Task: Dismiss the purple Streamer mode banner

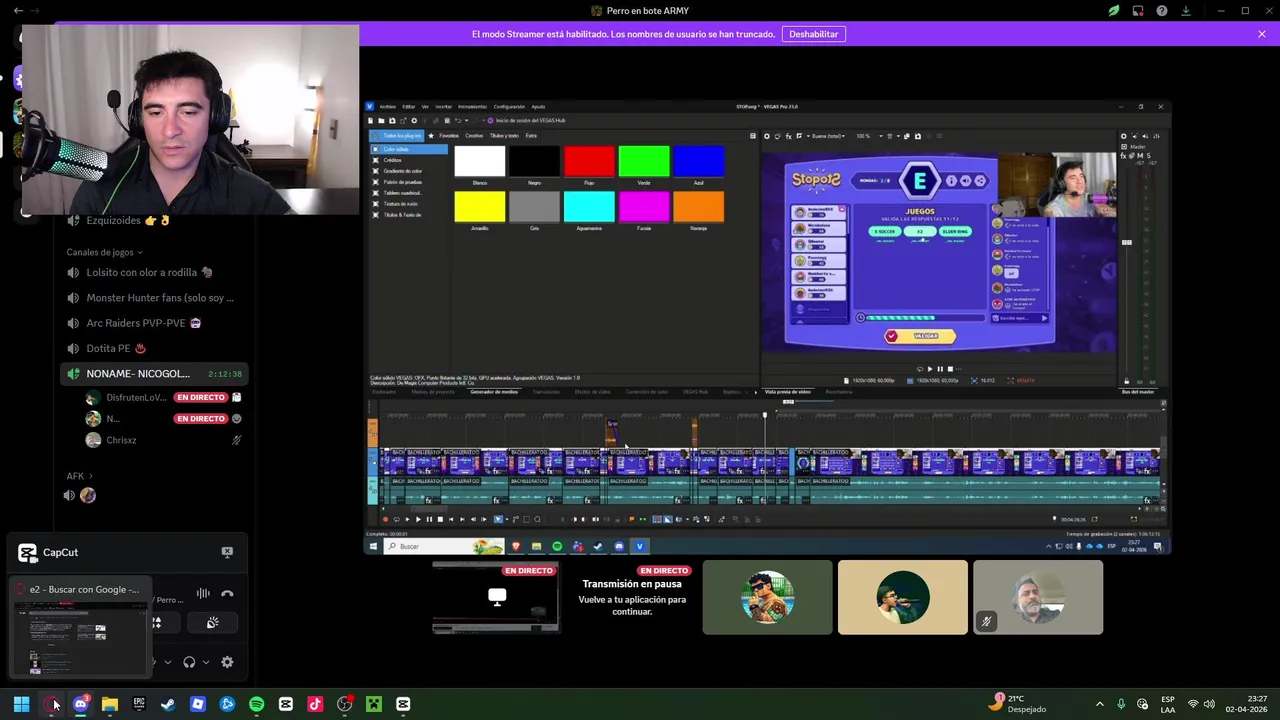Action: pos(1262,34)
